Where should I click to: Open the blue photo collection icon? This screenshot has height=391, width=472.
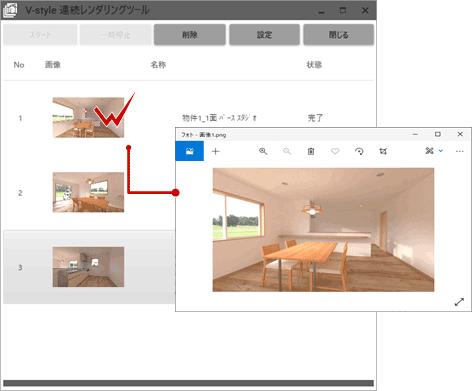coord(190,151)
